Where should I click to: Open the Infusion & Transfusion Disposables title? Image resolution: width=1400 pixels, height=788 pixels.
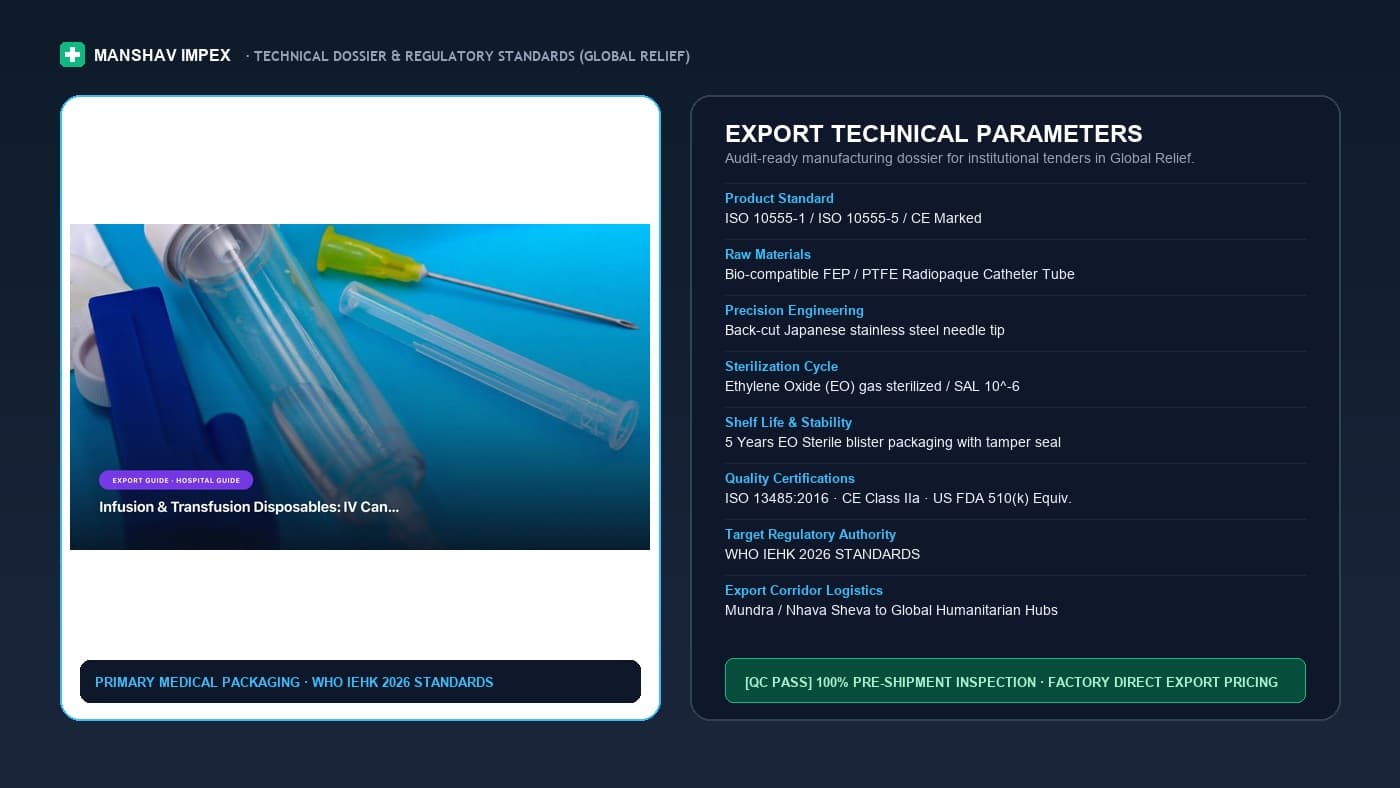pos(249,507)
